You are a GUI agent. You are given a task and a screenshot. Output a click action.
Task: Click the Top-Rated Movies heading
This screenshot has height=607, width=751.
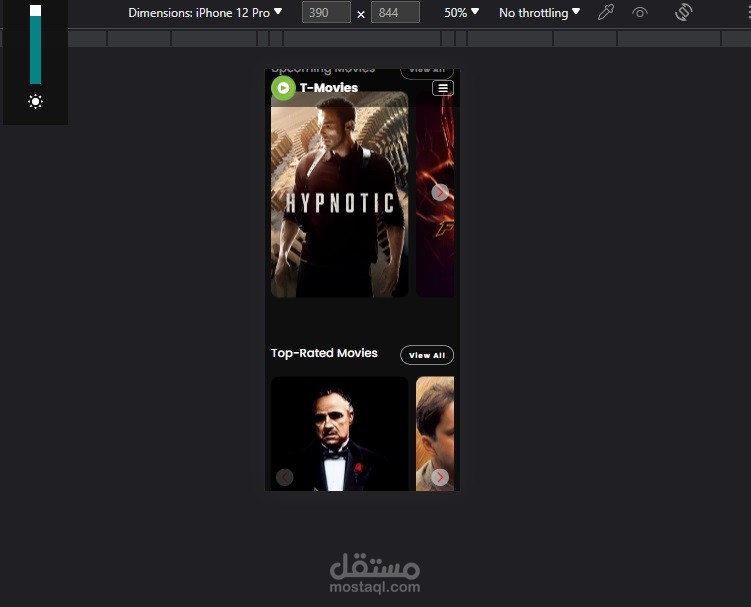point(324,353)
